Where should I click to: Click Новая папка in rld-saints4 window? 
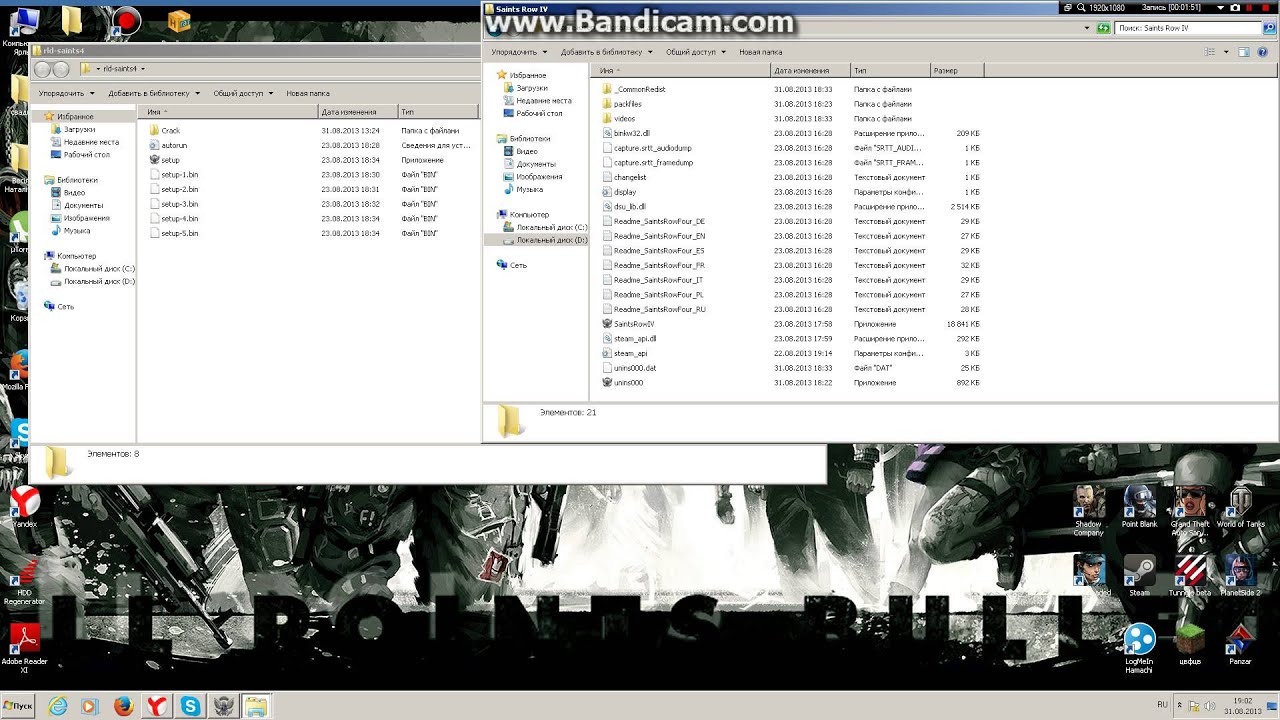point(308,93)
